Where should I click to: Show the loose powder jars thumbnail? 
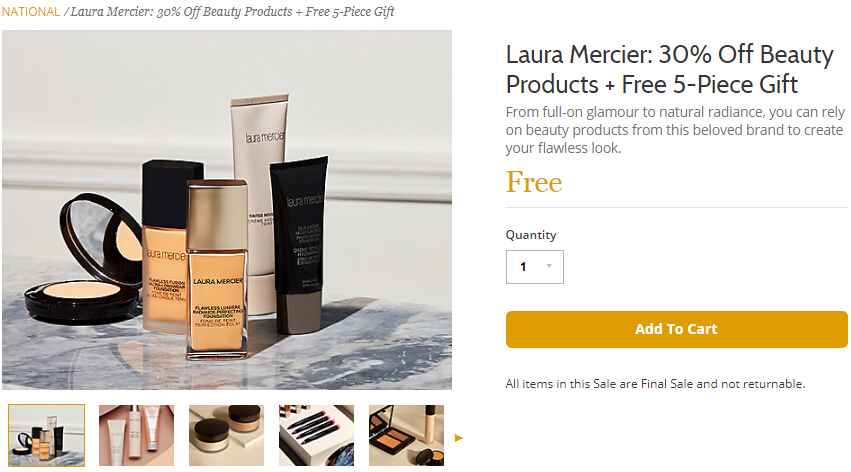click(x=226, y=435)
